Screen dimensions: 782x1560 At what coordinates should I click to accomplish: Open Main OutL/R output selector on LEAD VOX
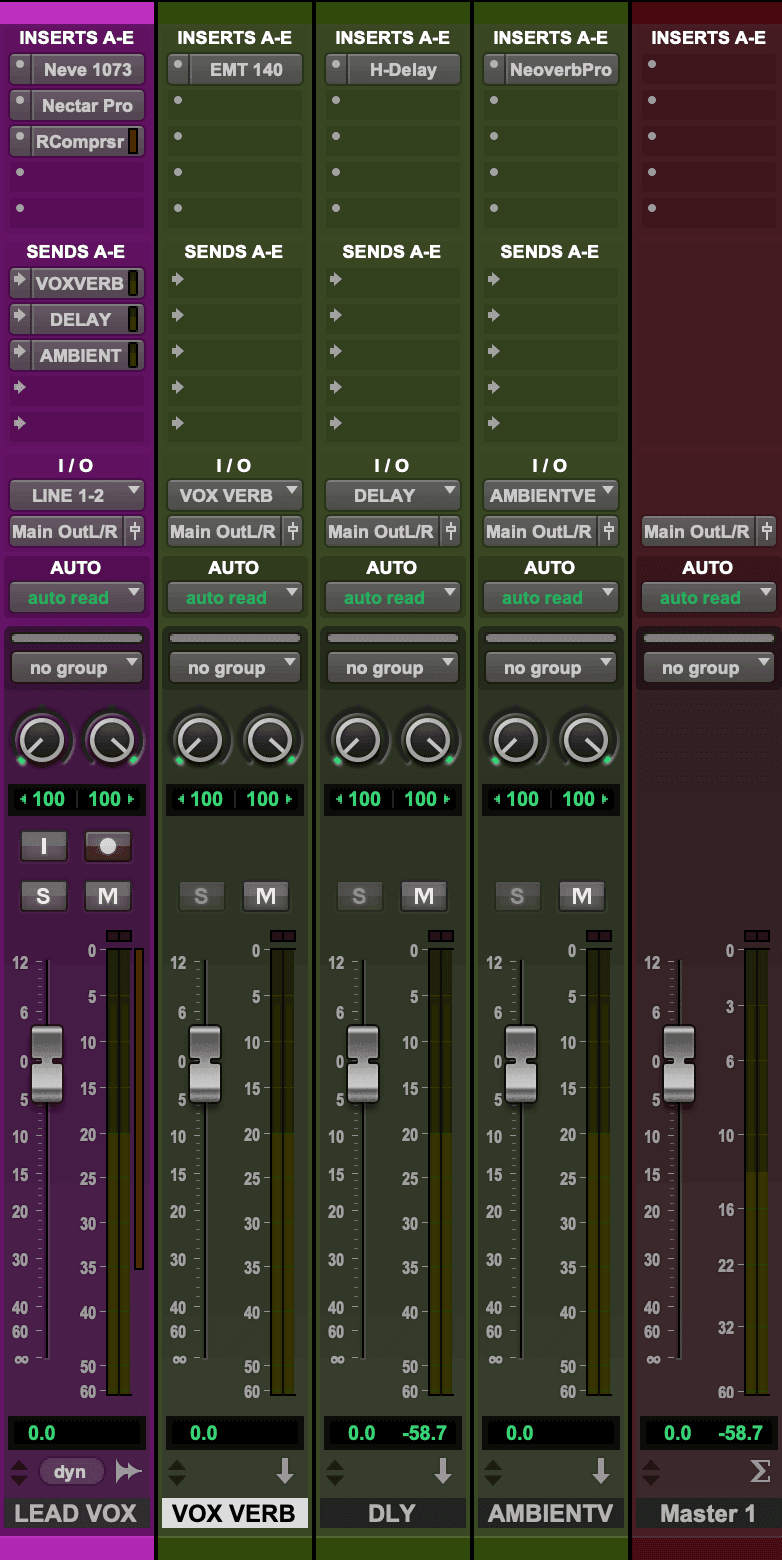tap(65, 532)
